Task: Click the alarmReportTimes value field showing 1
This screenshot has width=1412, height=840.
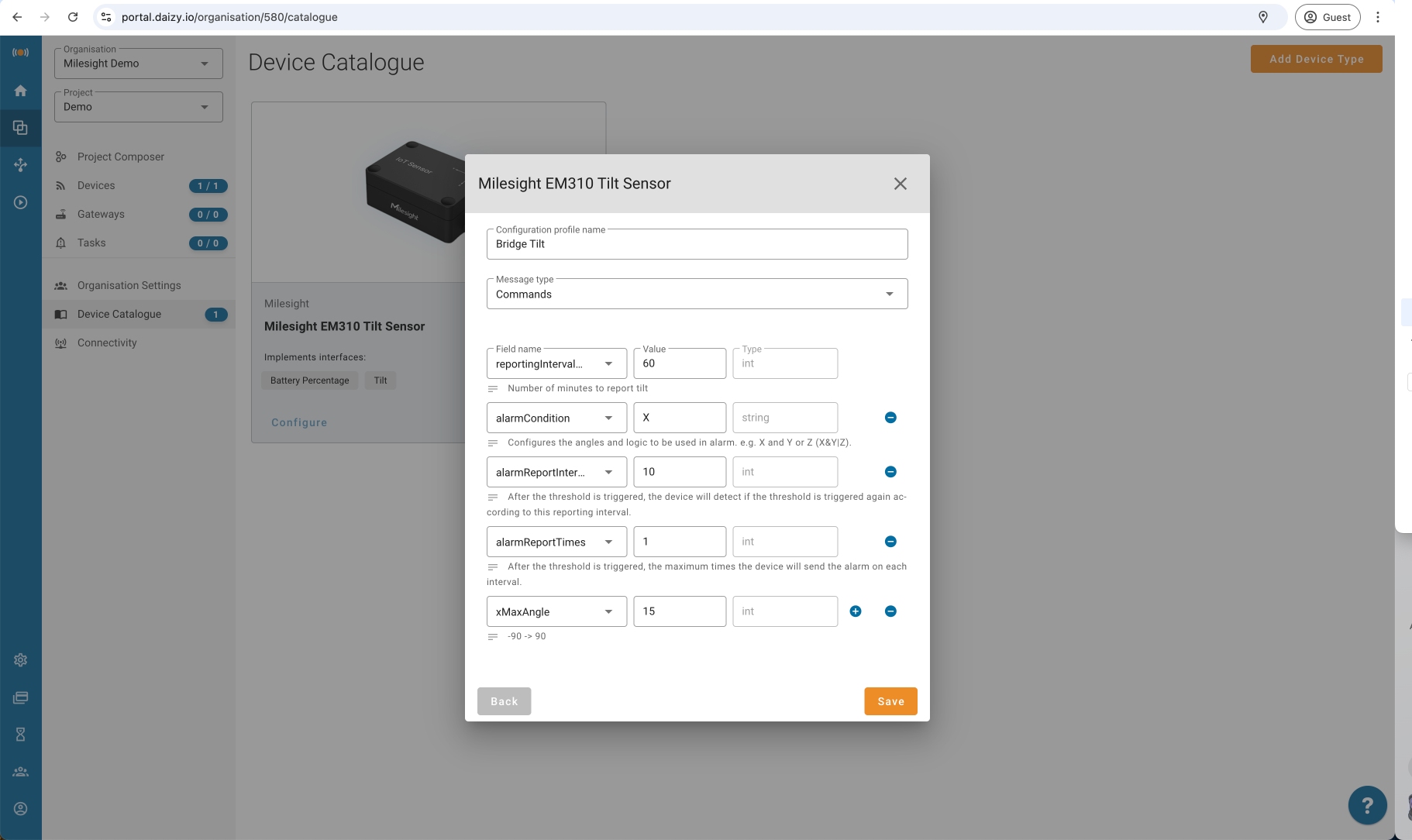Action: point(680,542)
